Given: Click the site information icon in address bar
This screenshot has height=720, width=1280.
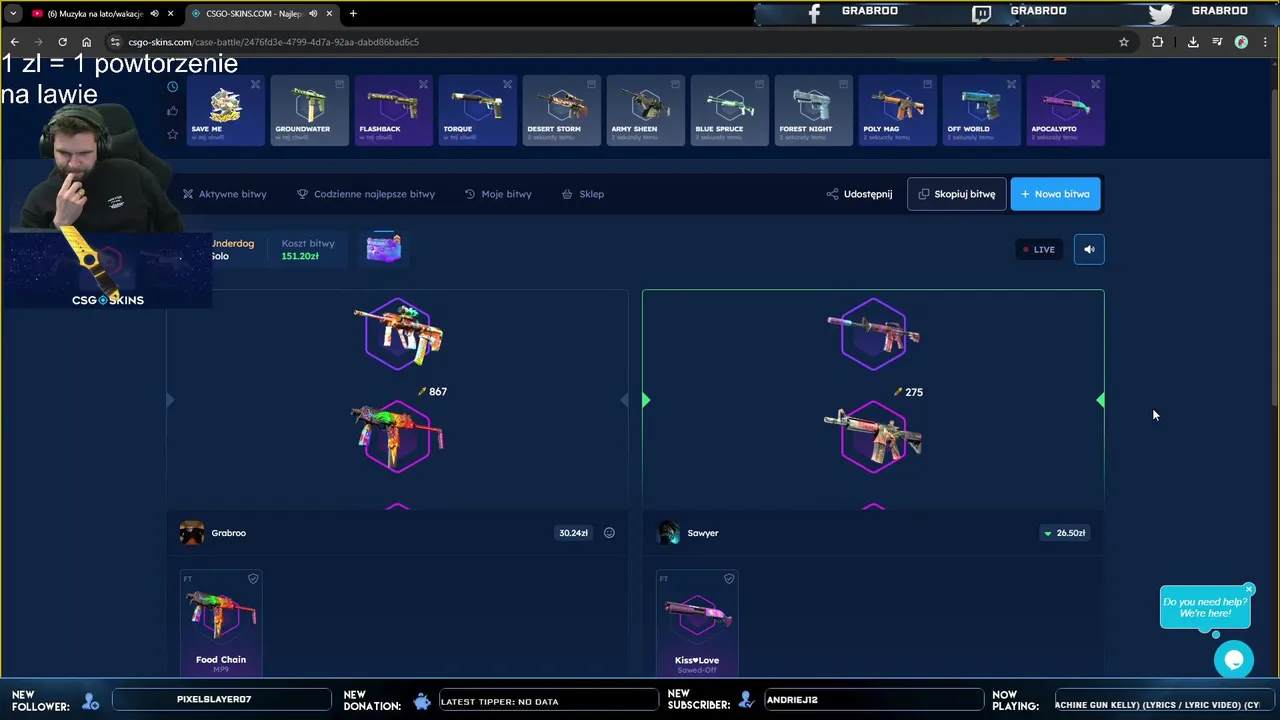Looking at the screenshot, I should [115, 42].
